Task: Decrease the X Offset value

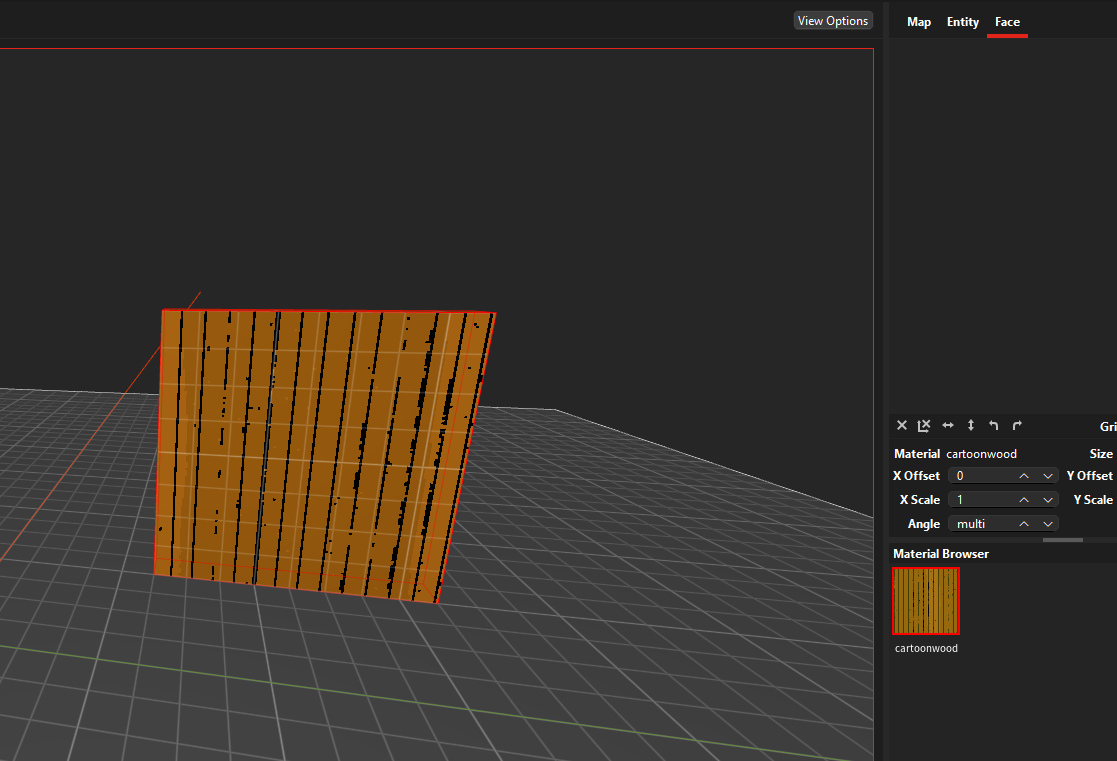Action: point(1047,476)
